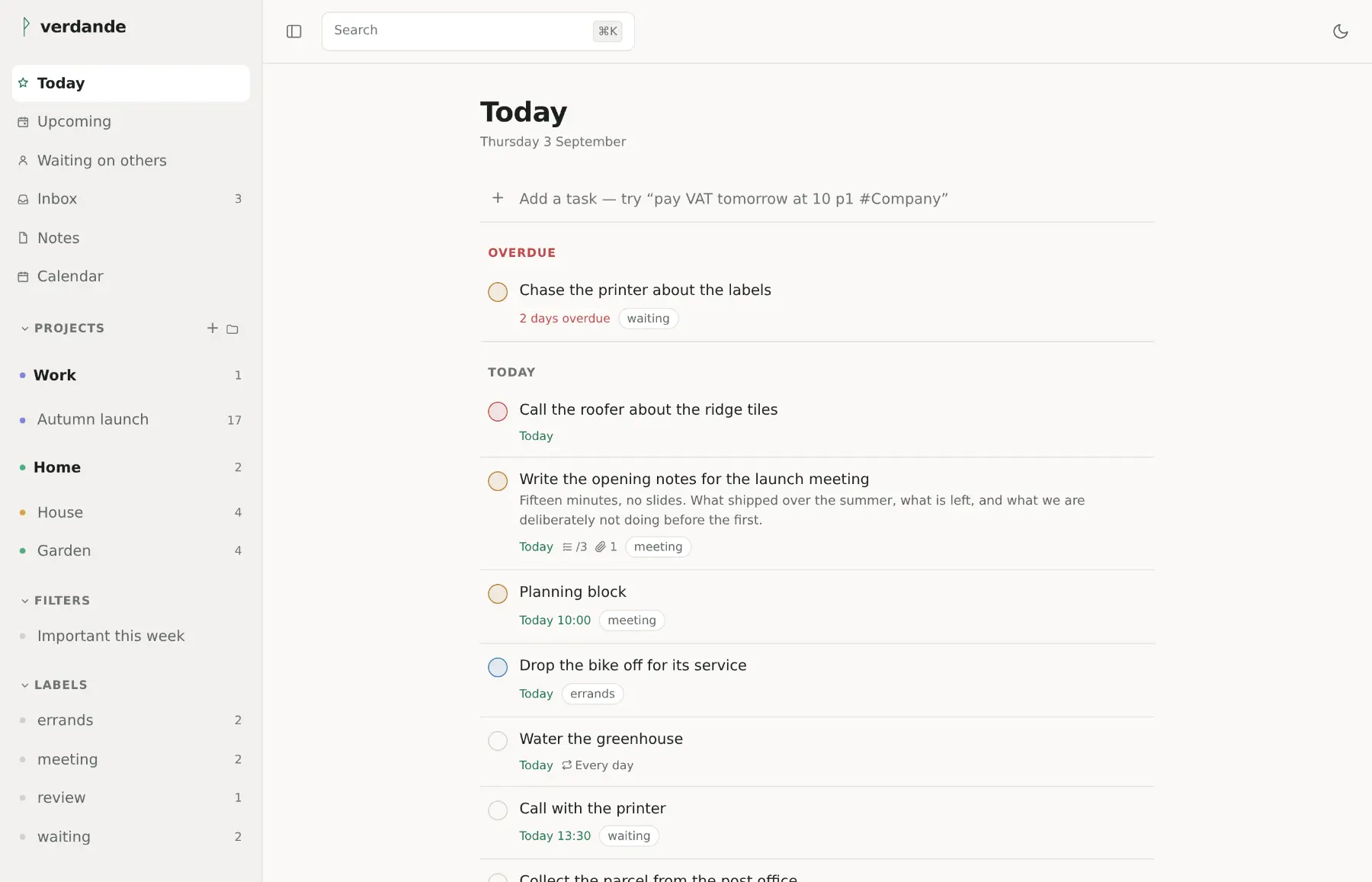Check off Call the roofer task

(x=498, y=412)
